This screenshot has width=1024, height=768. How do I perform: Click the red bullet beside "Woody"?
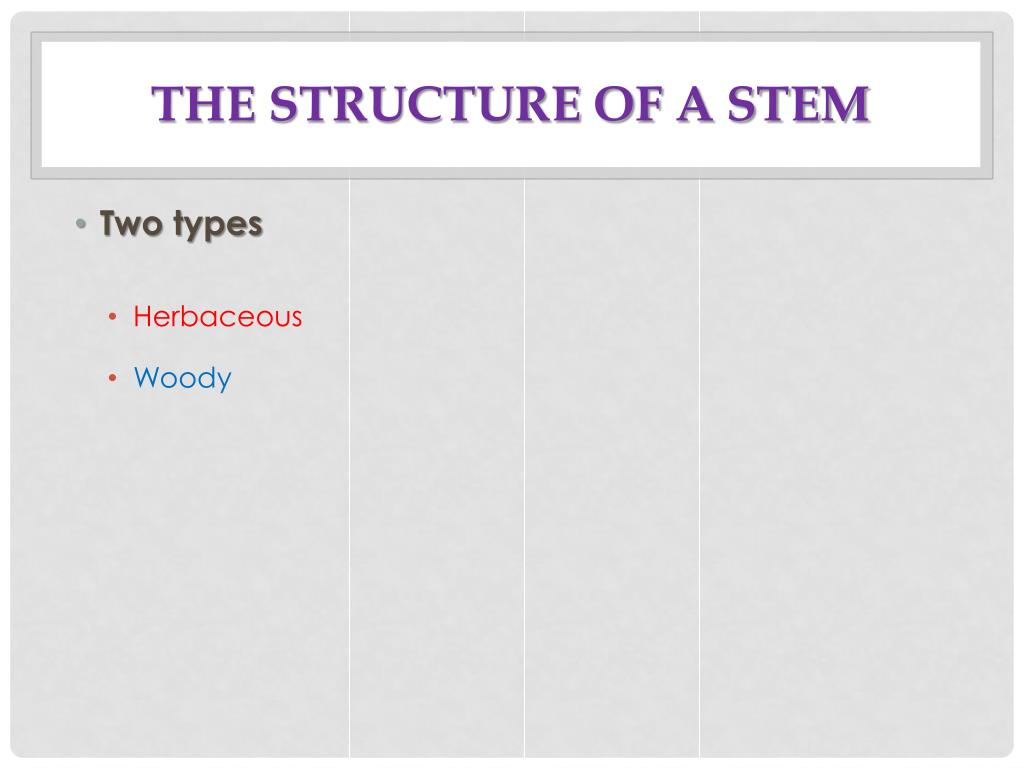point(112,377)
